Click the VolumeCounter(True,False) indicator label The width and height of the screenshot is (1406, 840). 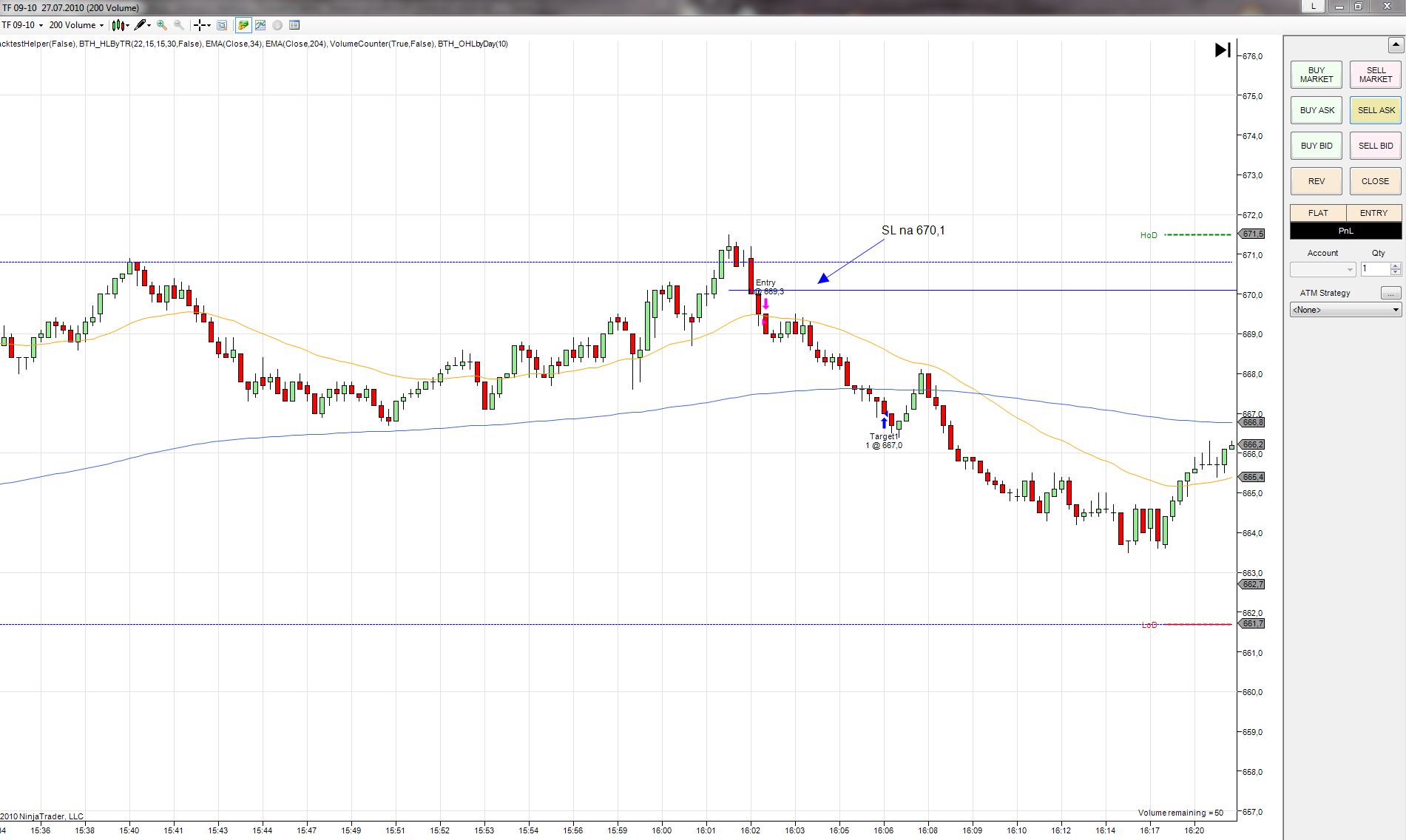tap(382, 44)
